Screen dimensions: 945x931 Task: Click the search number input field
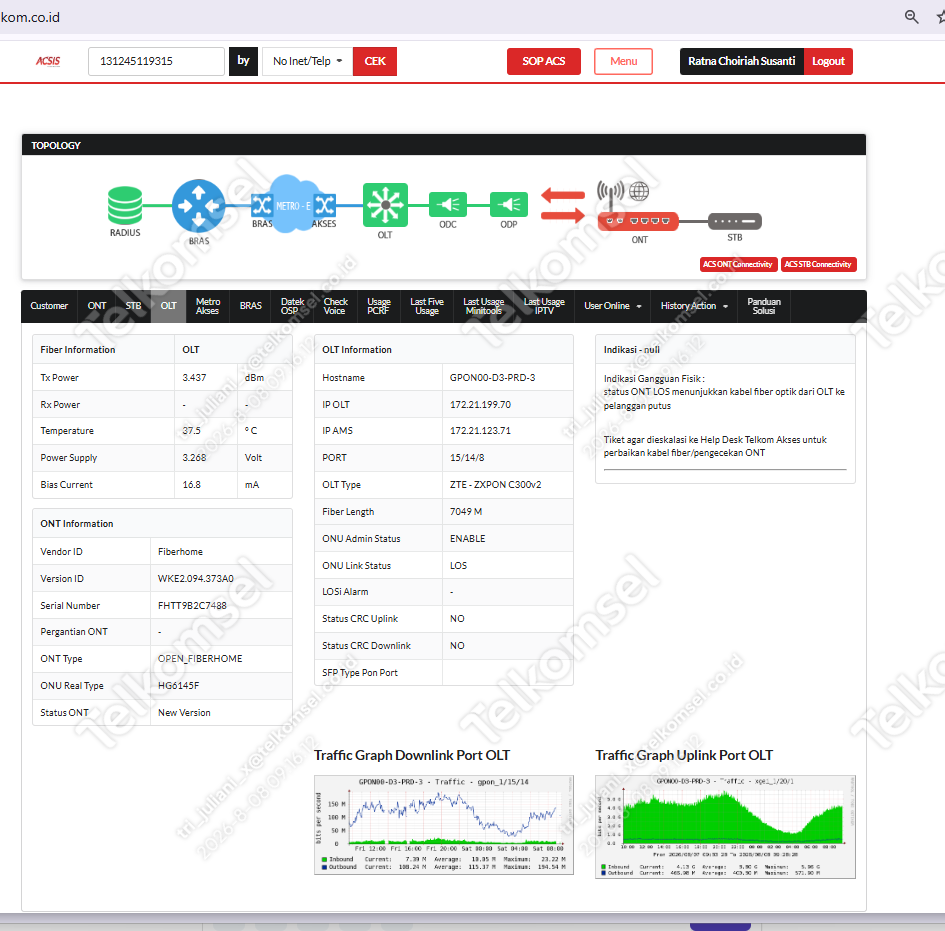(157, 61)
